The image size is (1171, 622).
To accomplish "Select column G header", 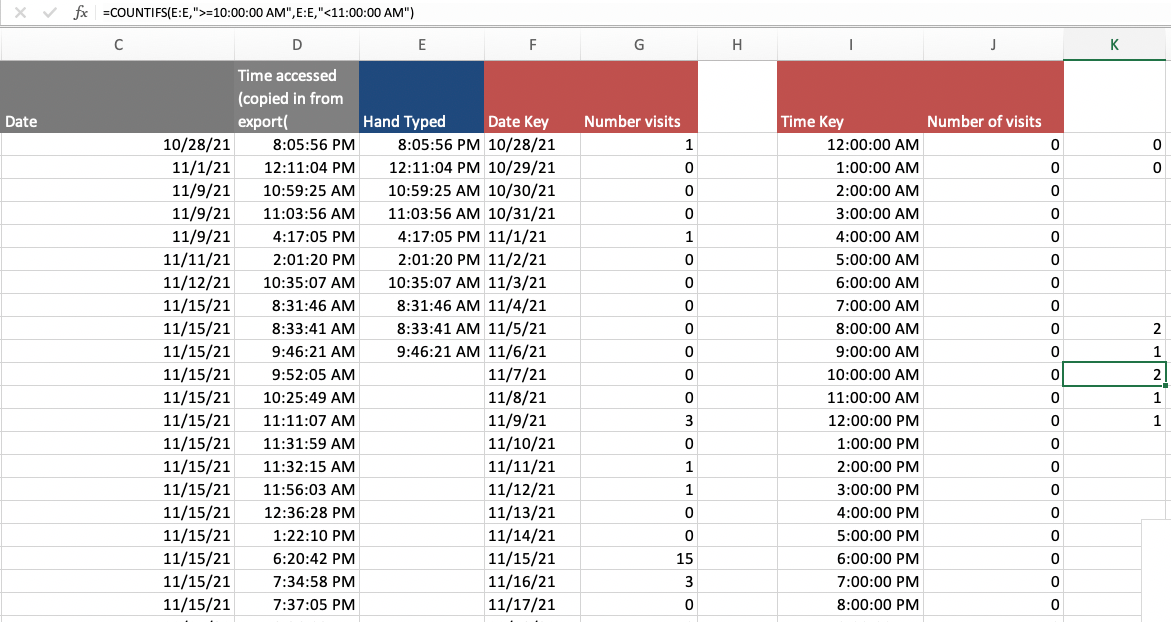I will pyautogui.click(x=639, y=45).
